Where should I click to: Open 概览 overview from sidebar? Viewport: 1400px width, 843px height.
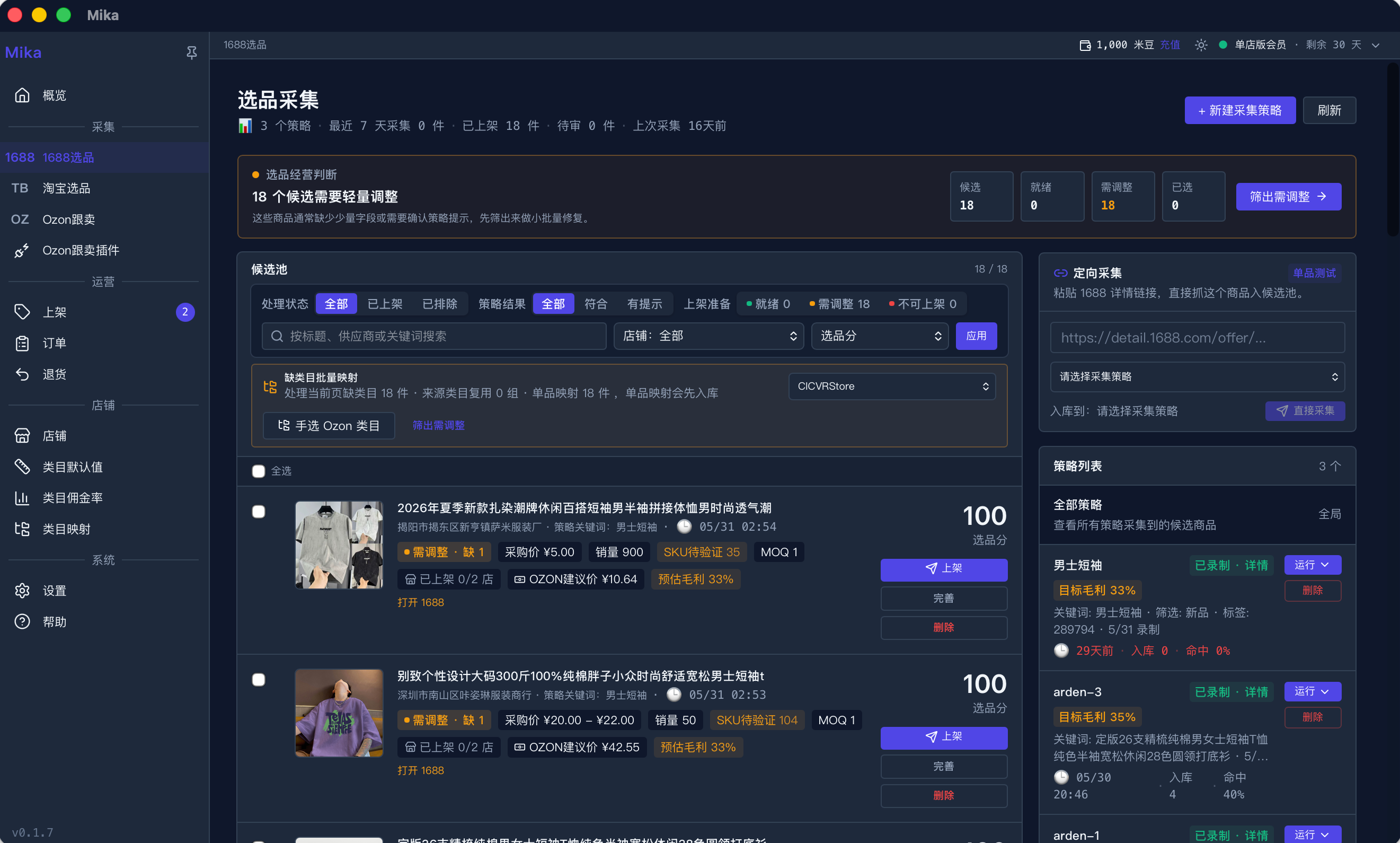[104, 95]
